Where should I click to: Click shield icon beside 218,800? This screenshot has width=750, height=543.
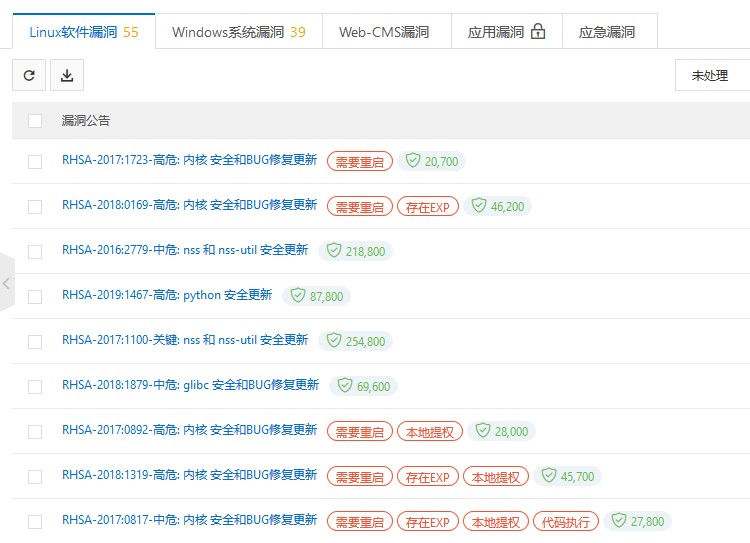coord(332,251)
